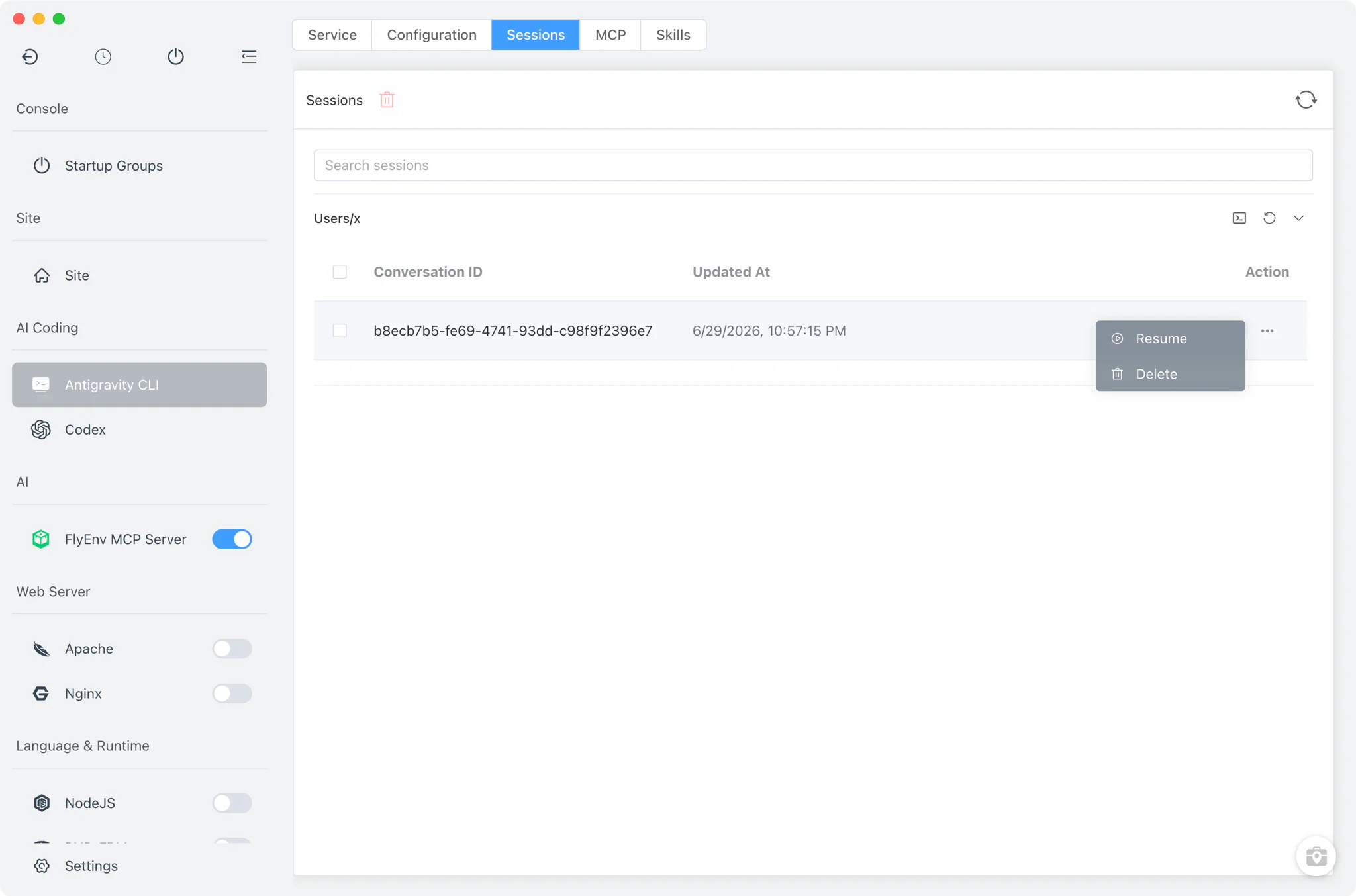1356x896 pixels.
Task: Open terminal for Users/x group
Action: [x=1239, y=218]
